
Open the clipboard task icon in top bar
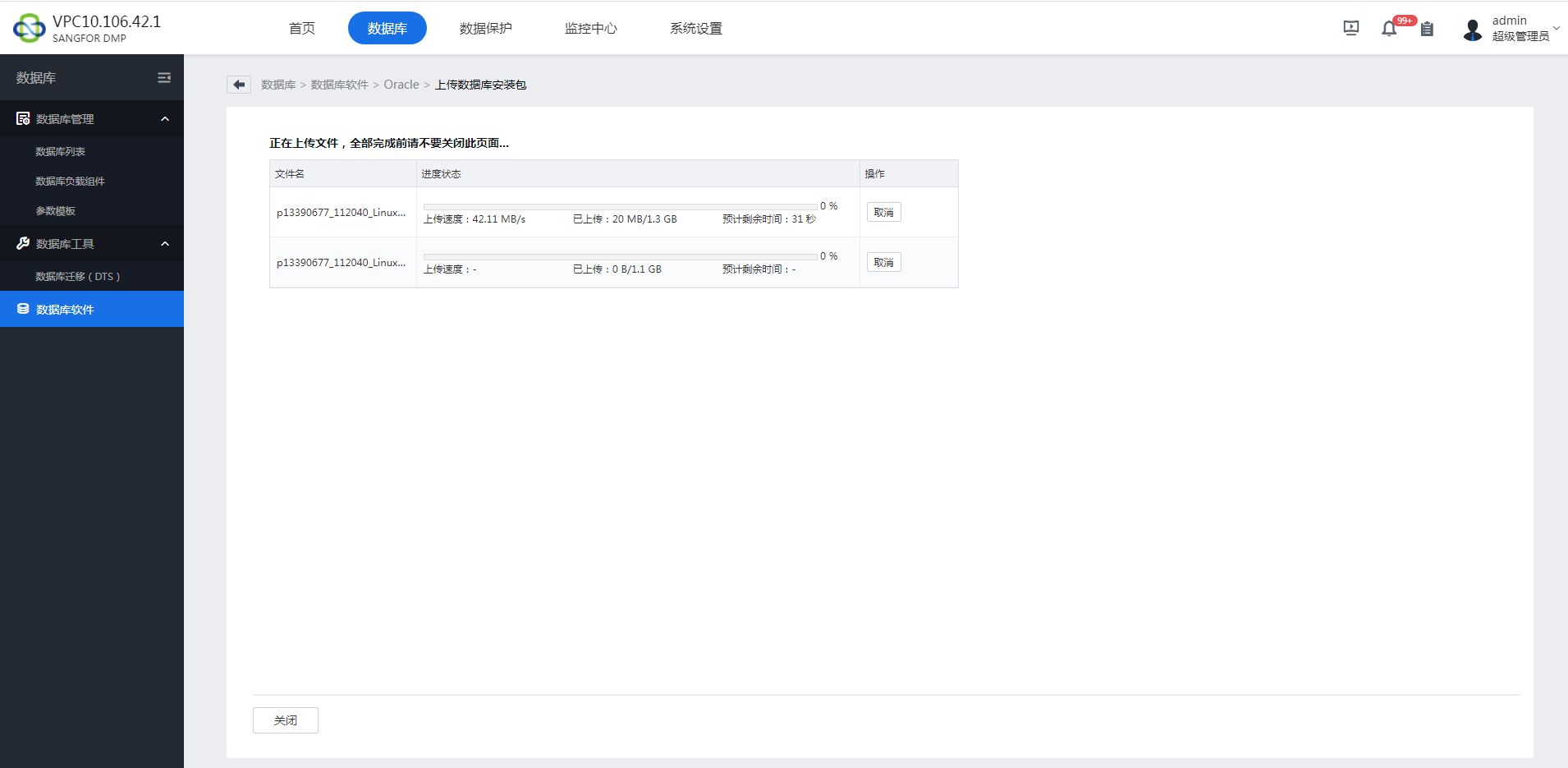pyautogui.click(x=1427, y=29)
